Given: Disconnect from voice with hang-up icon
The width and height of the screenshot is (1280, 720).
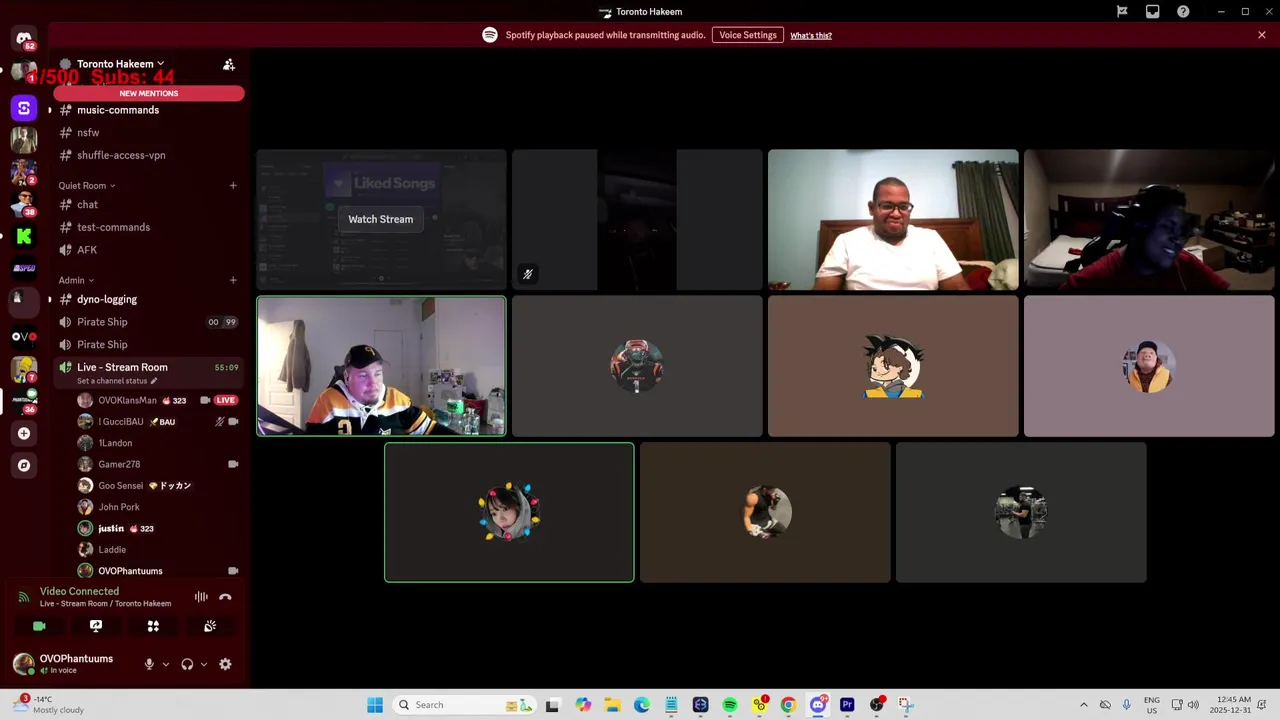Looking at the screenshot, I should point(225,597).
